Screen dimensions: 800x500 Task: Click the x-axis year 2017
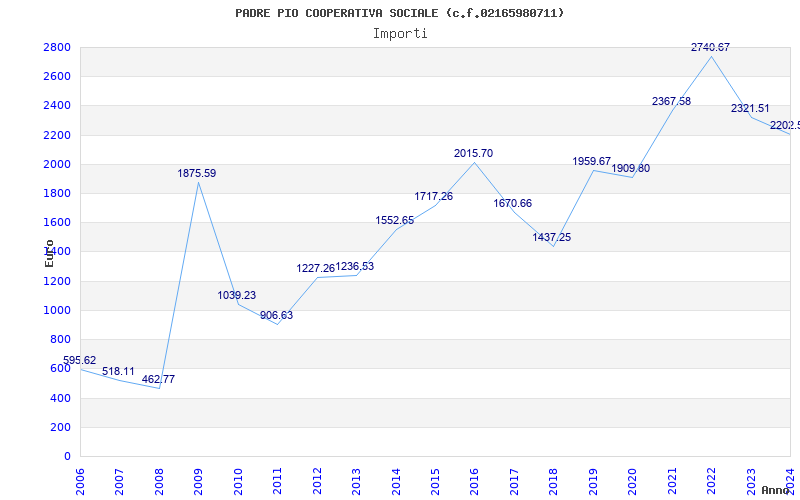(514, 482)
